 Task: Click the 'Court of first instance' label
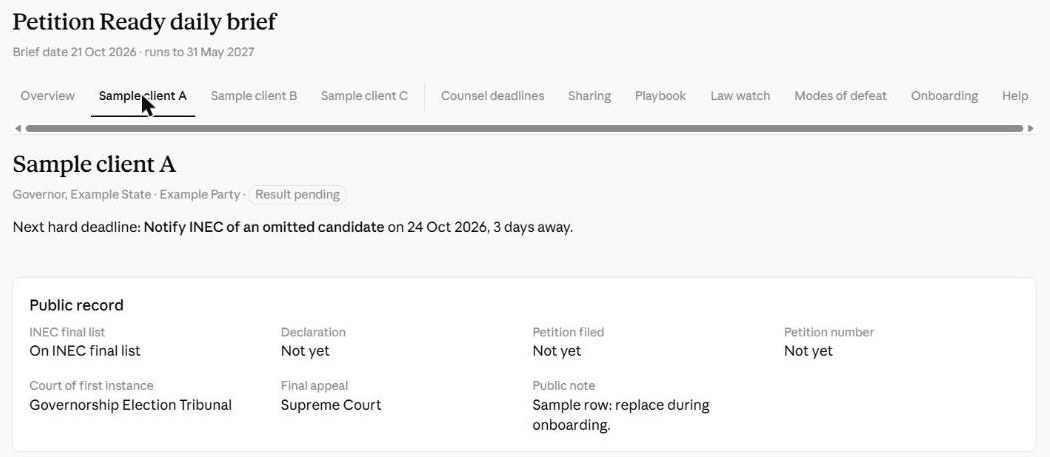pyautogui.click(x=91, y=386)
